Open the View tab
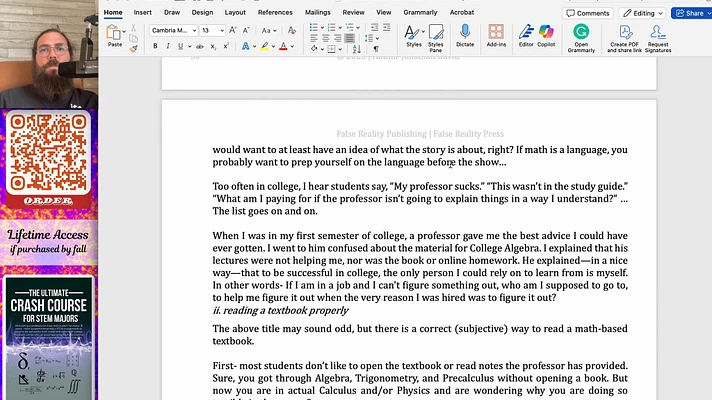This screenshot has width=712, height=400. pos(383,12)
